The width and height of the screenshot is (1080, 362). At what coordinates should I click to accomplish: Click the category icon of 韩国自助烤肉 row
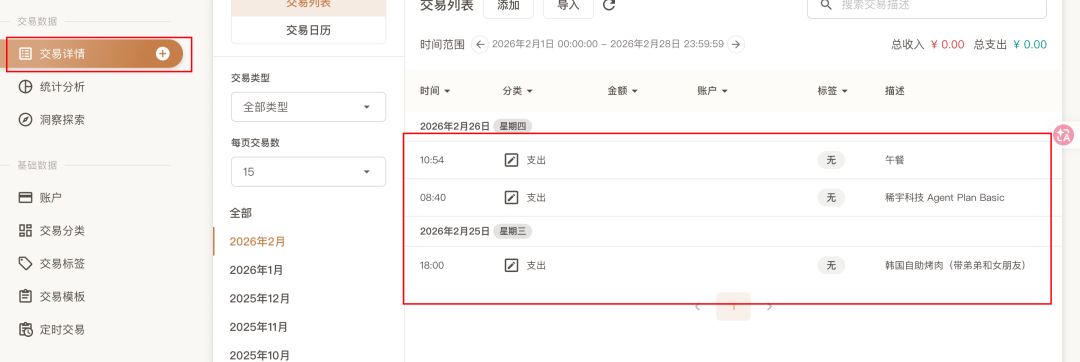click(511, 265)
